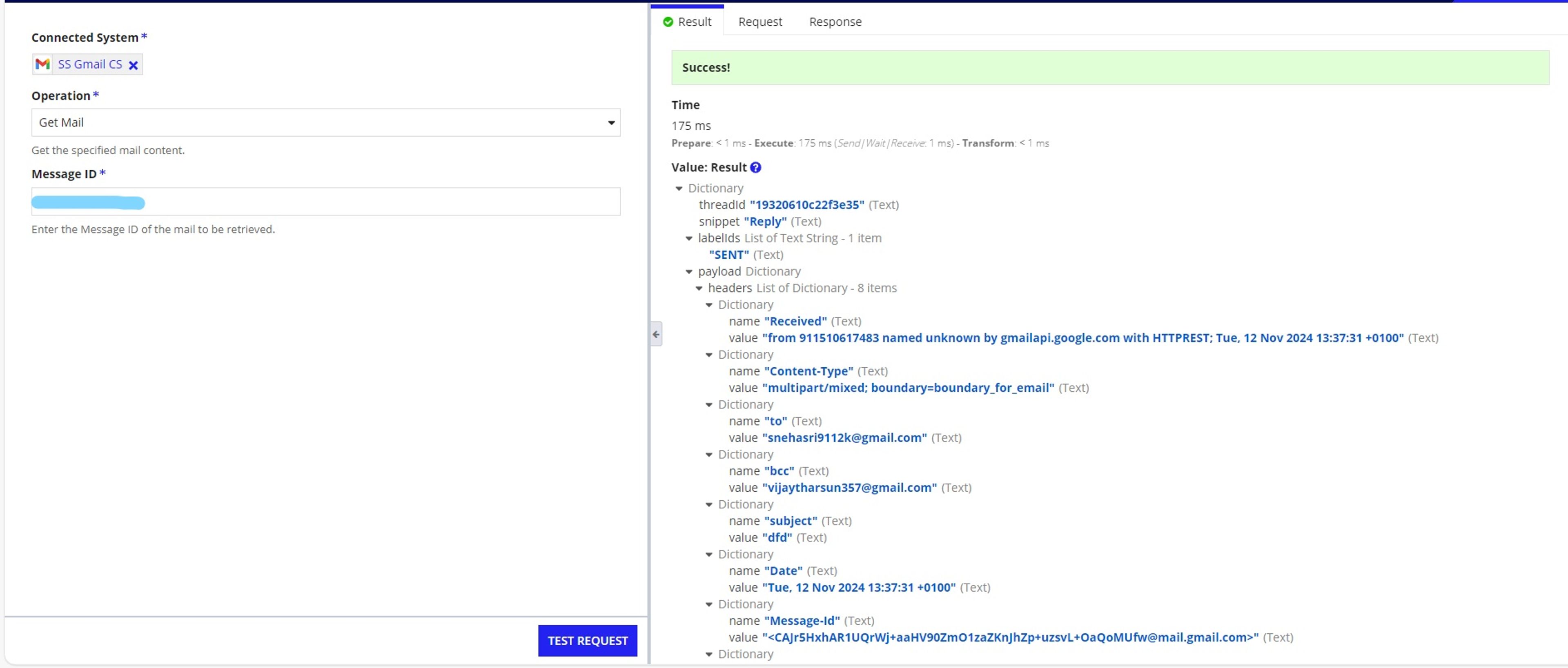Select email "snehasri9112k@gmail.com"
The image size is (1568, 668).
pos(845,437)
